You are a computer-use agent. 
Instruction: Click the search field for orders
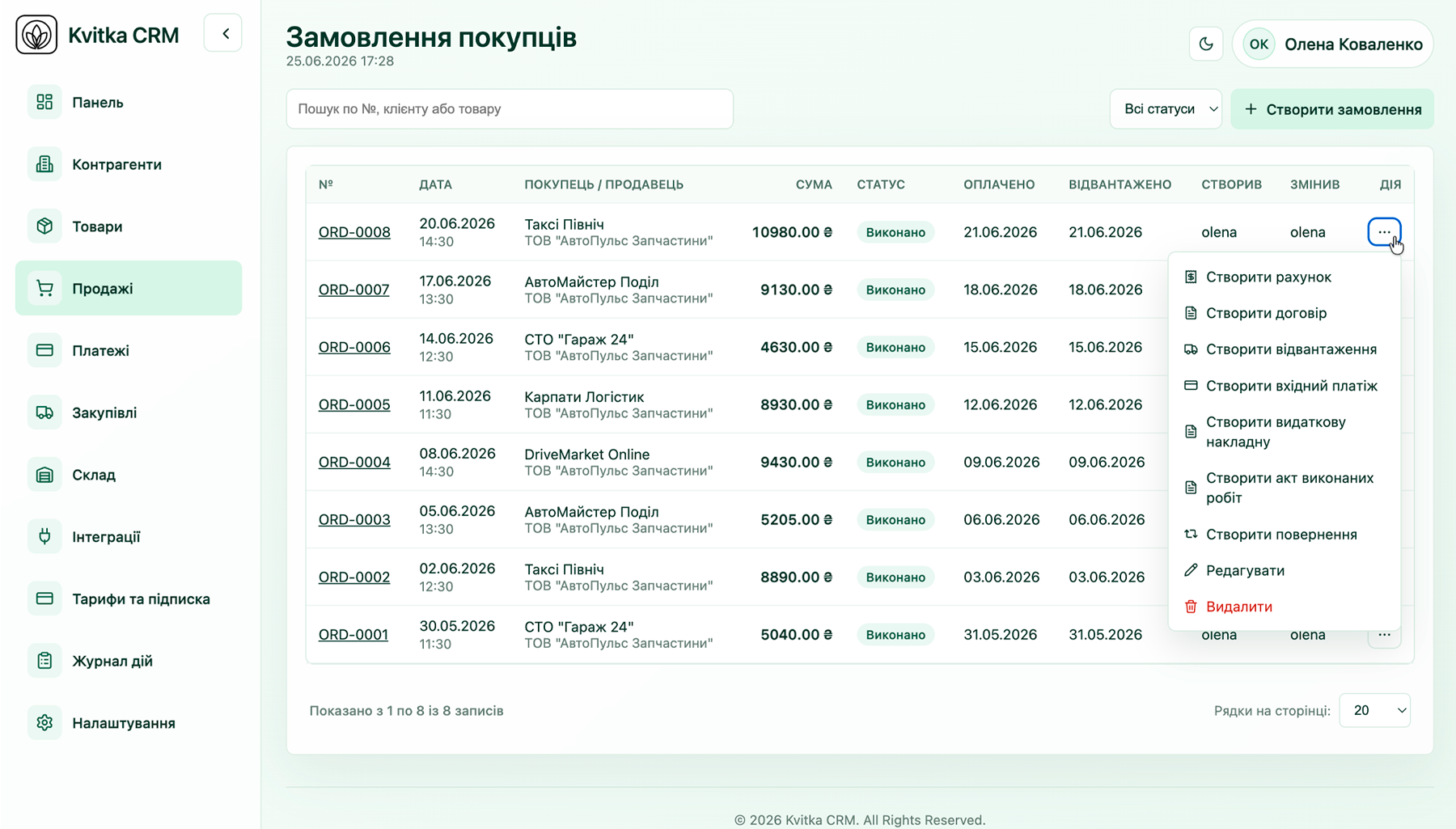point(510,109)
